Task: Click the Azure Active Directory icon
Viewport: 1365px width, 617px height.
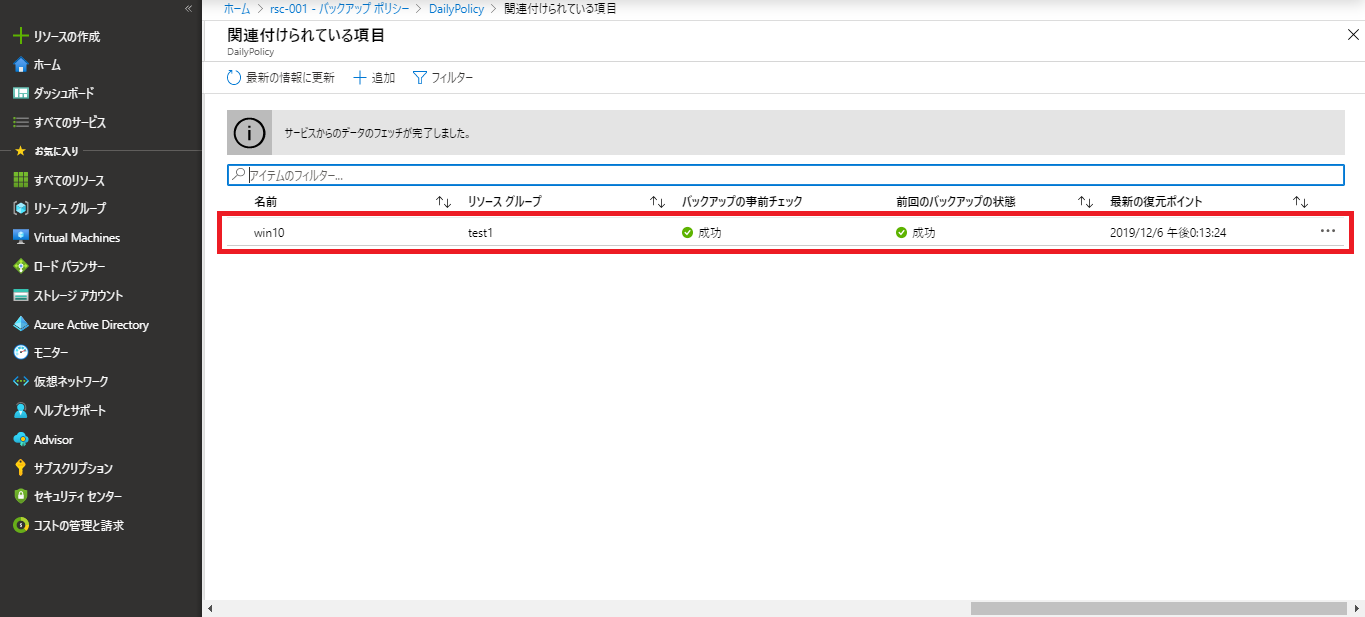Action: (20, 324)
